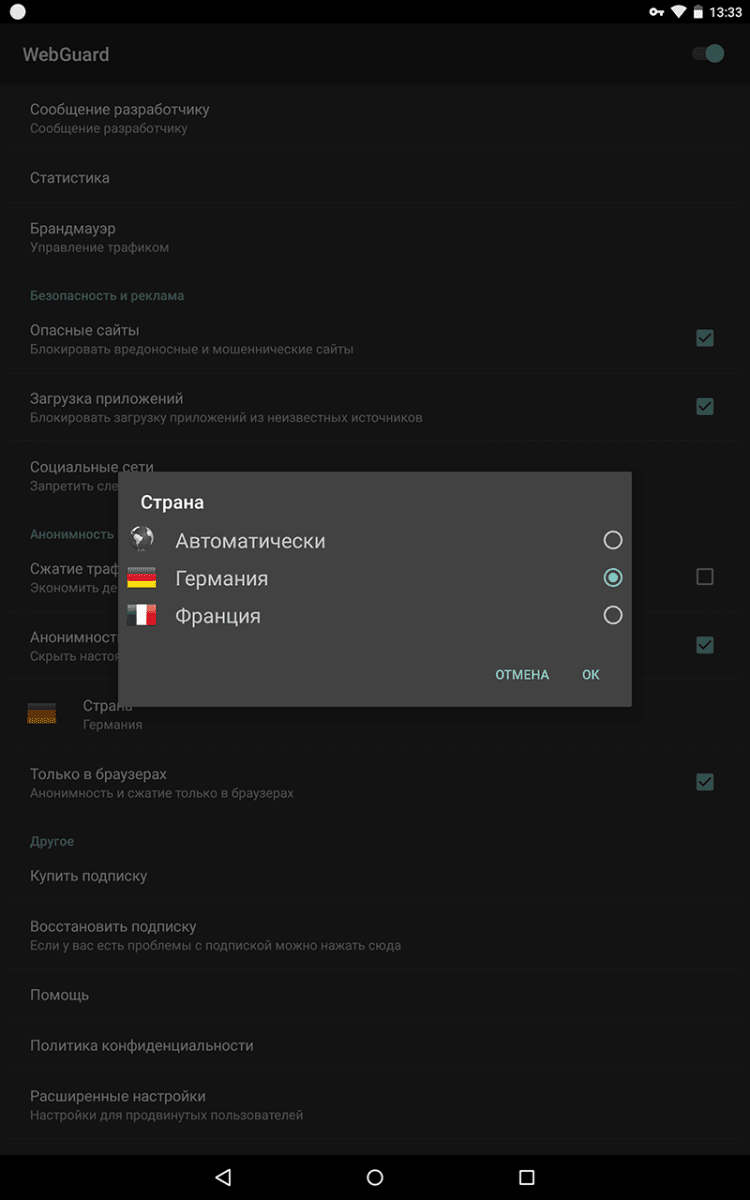Tap the Android home circle button
Image resolution: width=750 pixels, height=1200 pixels.
tap(375, 1177)
